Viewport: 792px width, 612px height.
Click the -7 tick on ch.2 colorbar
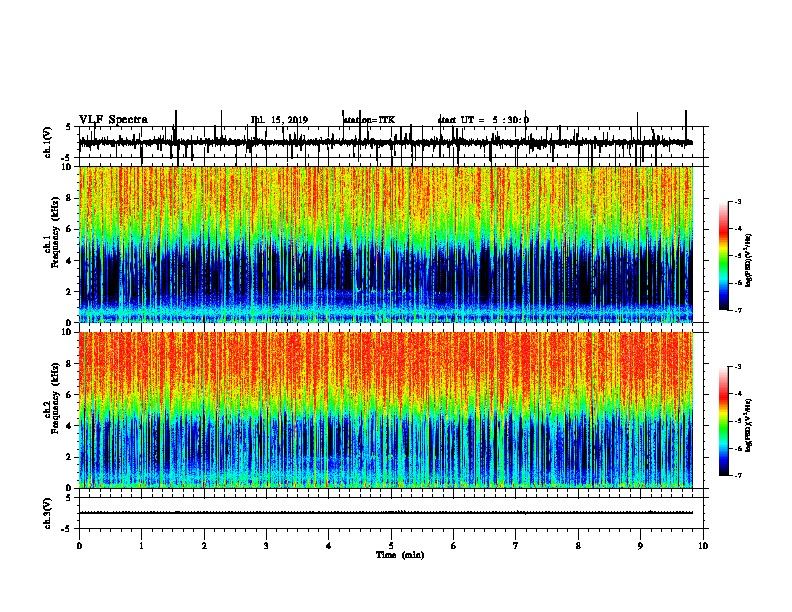click(737, 475)
